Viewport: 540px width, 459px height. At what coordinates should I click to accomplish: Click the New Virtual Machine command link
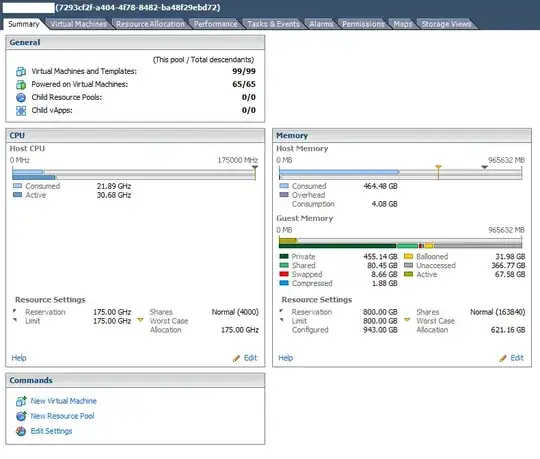coord(64,401)
